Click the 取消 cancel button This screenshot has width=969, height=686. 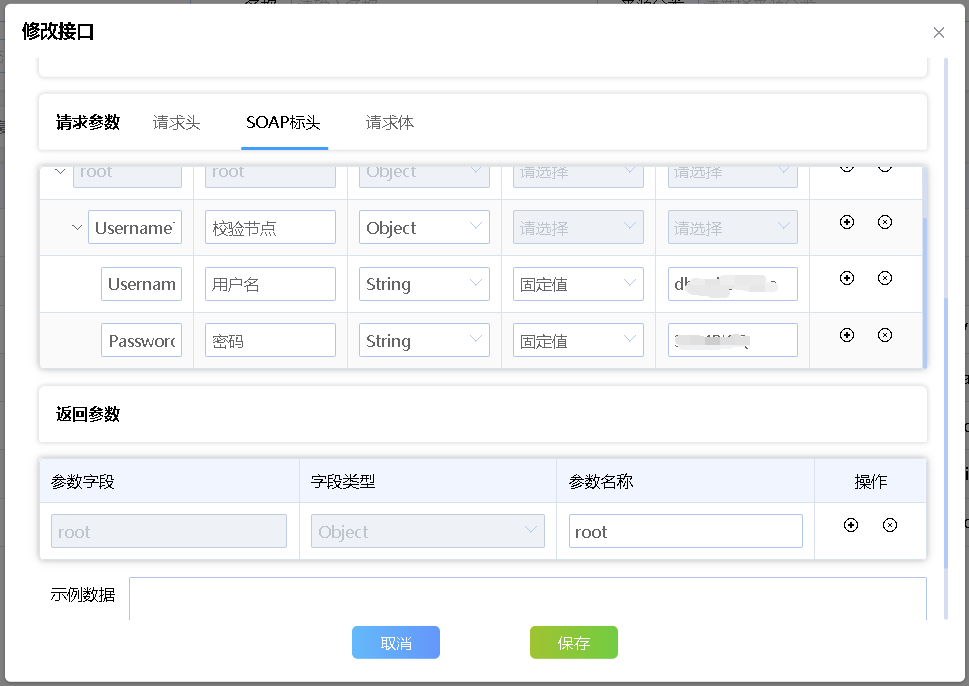point(395,643)
